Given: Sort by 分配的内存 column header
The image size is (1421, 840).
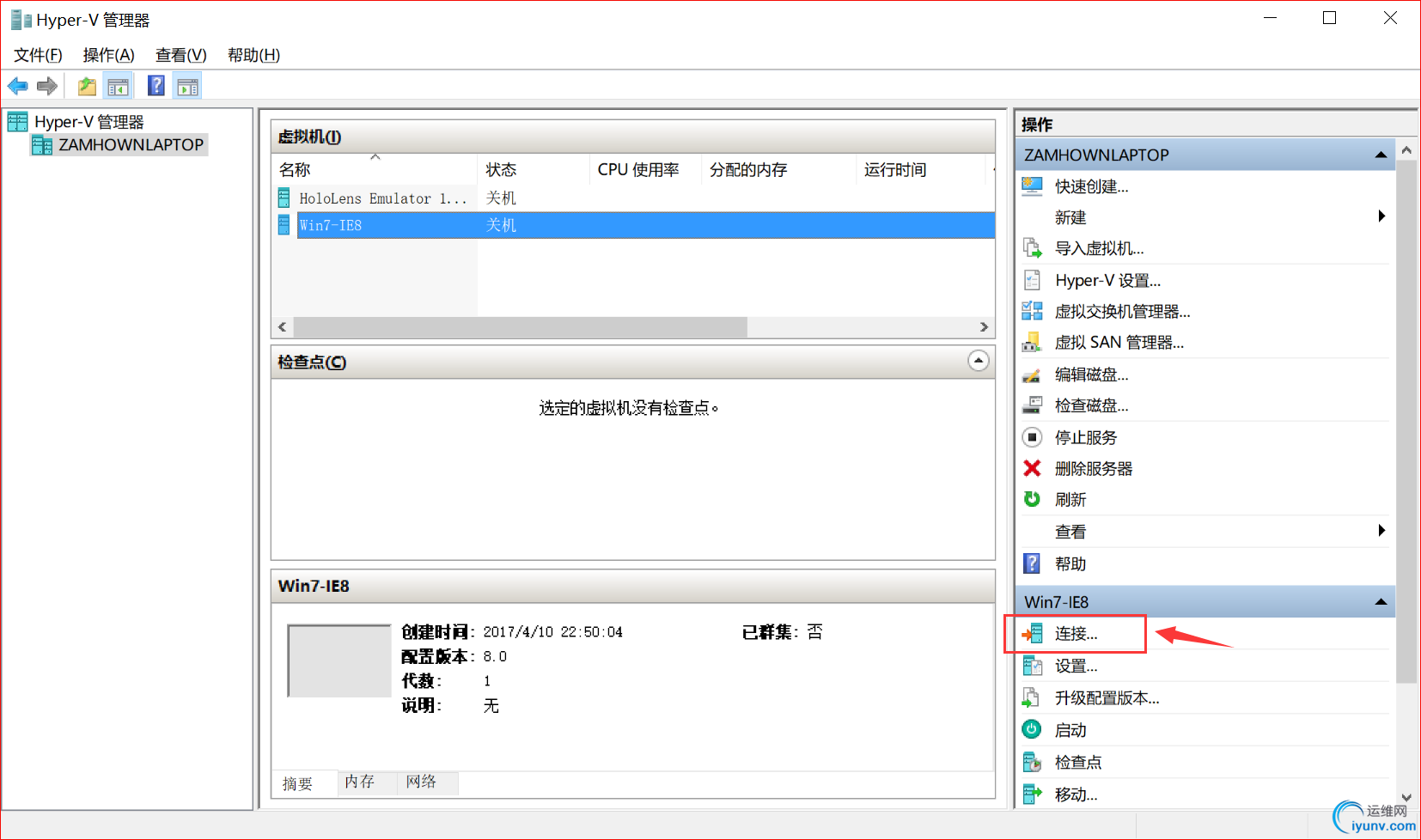Looking at the screenshot, I should click(779, 169).
